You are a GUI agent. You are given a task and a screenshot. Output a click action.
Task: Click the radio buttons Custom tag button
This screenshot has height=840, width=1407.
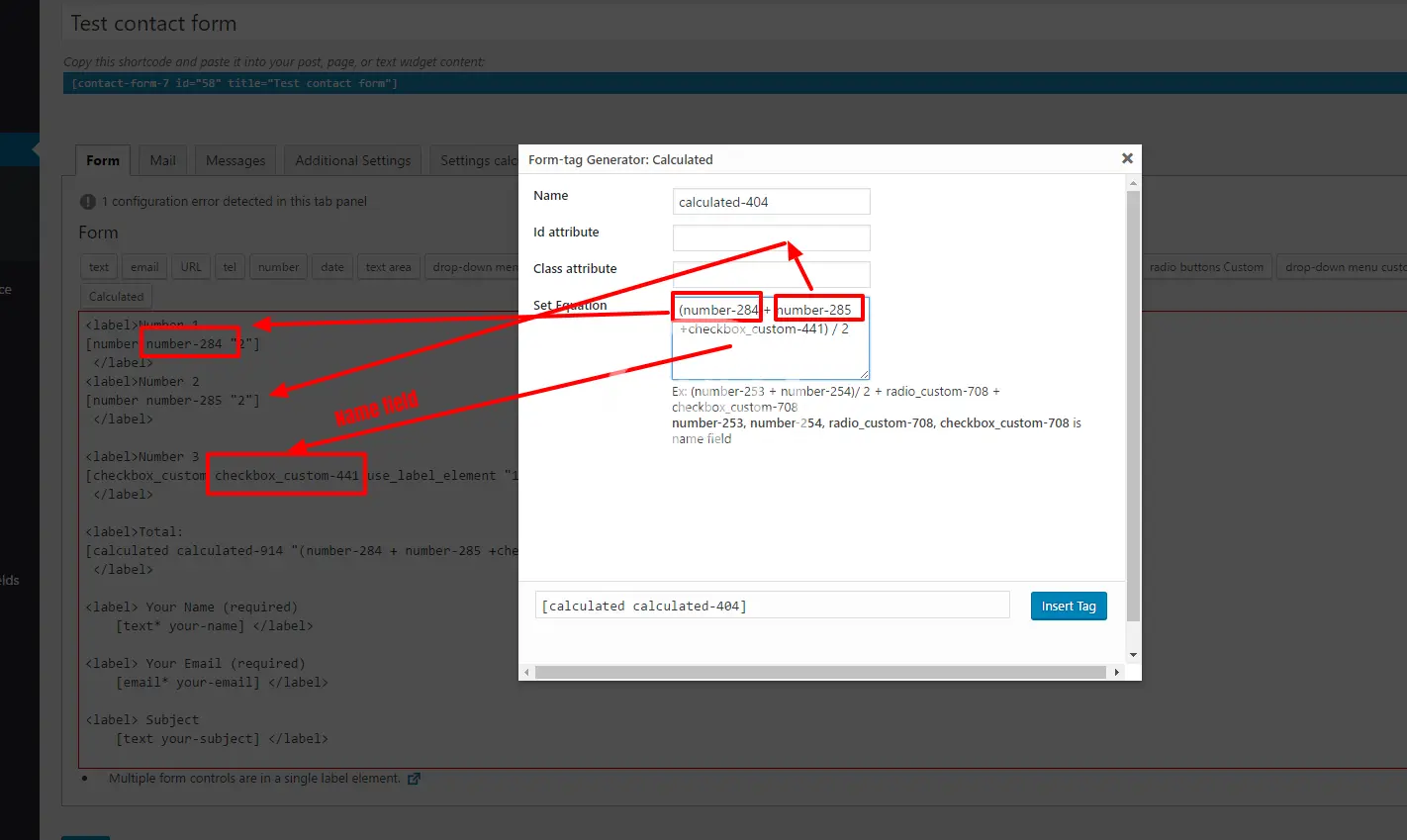[1206, 267]
